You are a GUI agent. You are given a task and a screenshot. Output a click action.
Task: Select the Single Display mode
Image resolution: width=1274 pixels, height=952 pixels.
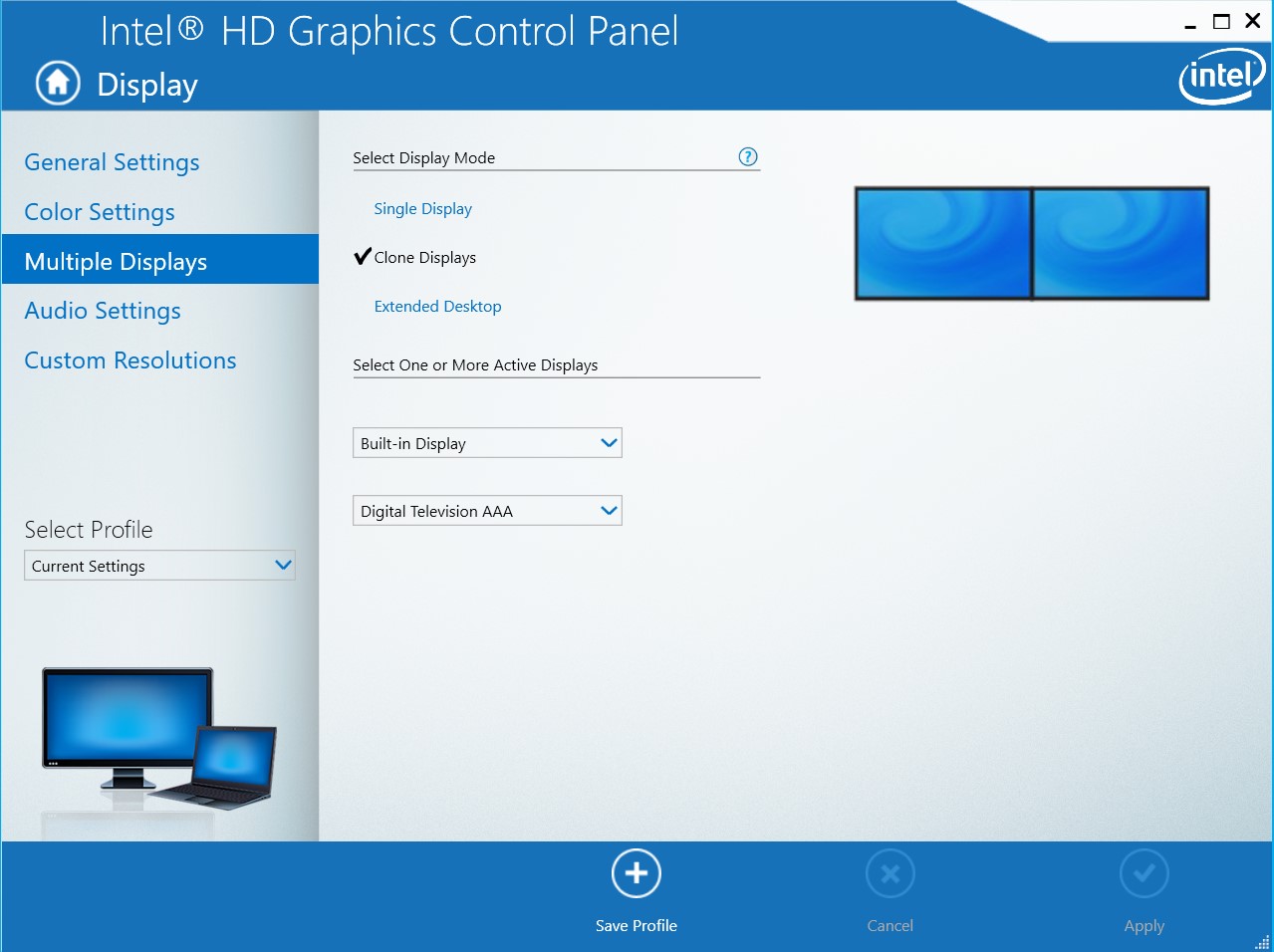[x=422, y=208]
